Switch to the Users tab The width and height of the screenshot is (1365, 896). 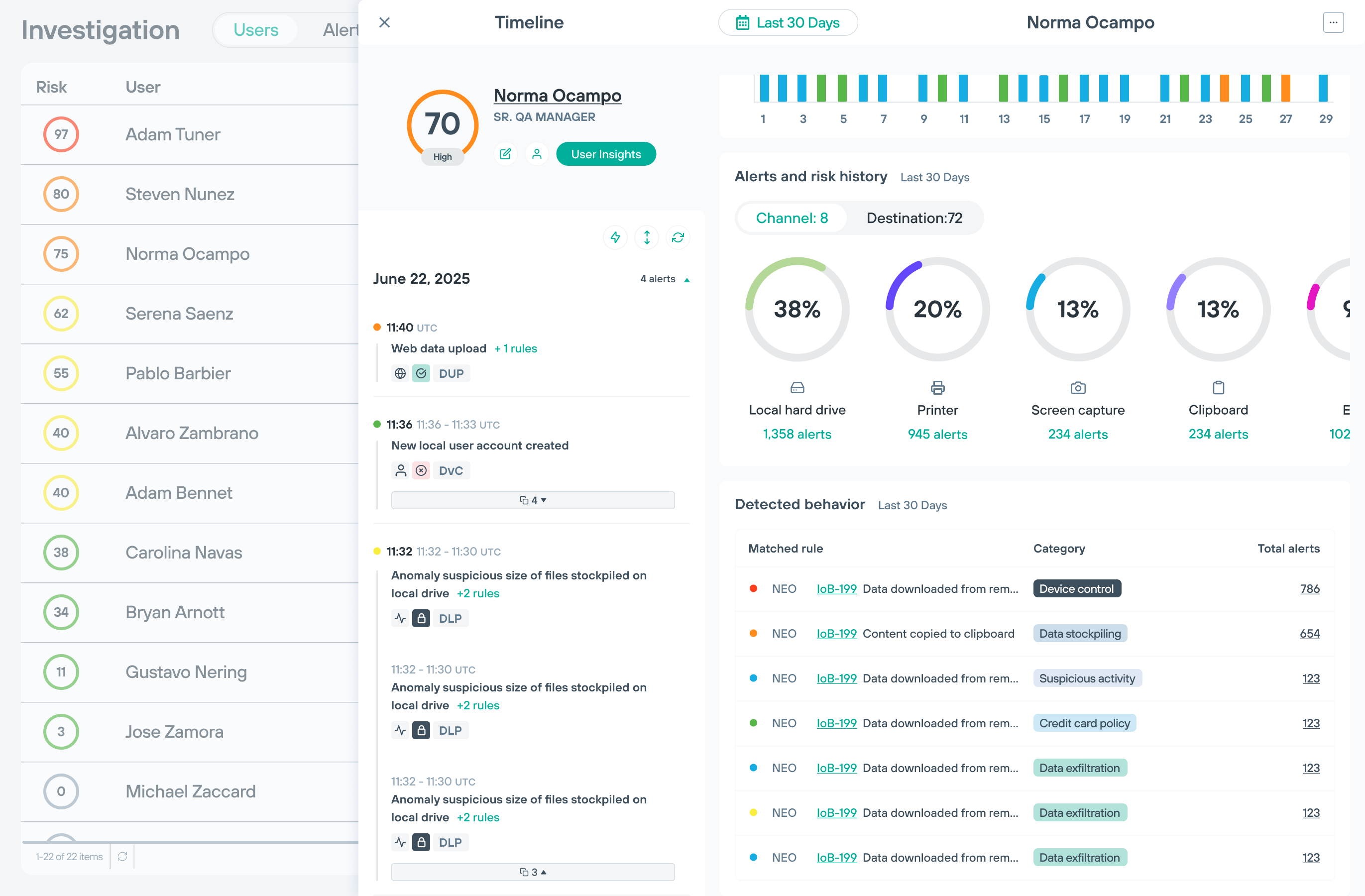coord(256,30)
